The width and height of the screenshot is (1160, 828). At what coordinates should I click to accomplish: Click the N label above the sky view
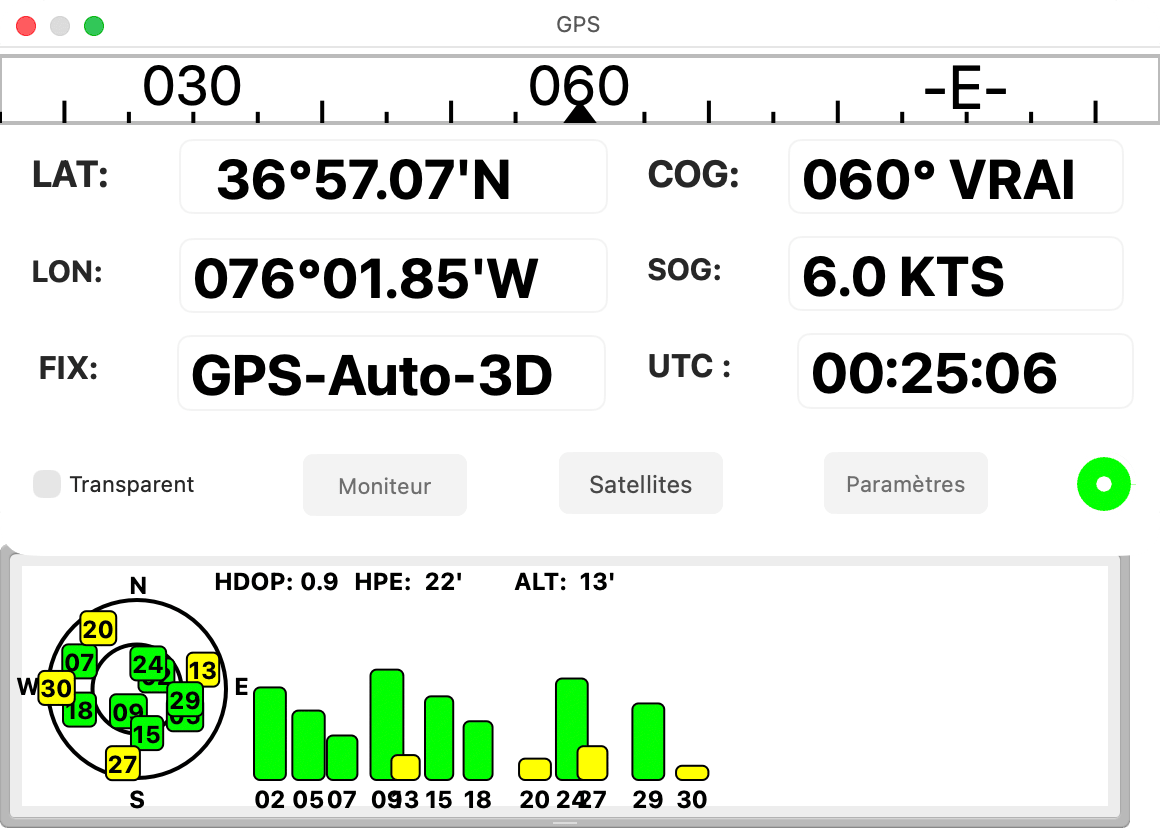(x=138, y=585)
